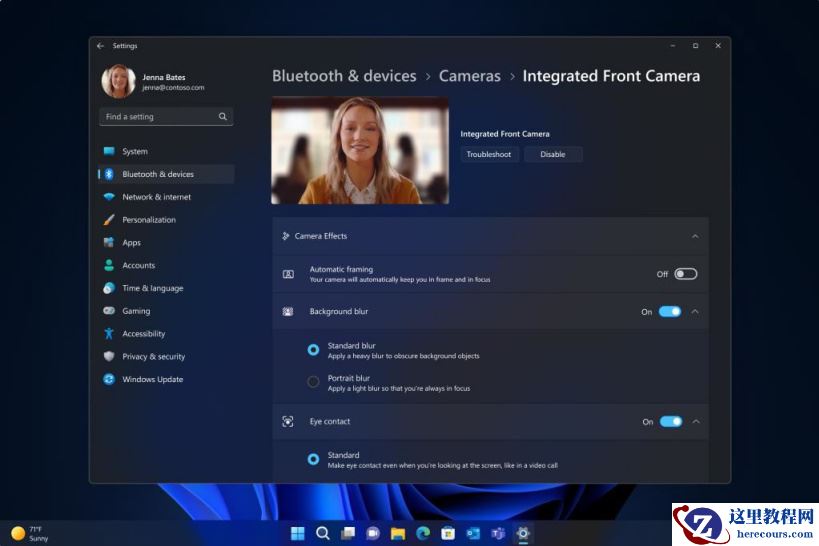Click the Windows Start button on taskbar
The width and height of the screenshot is (819, 546).
[298, 533]
